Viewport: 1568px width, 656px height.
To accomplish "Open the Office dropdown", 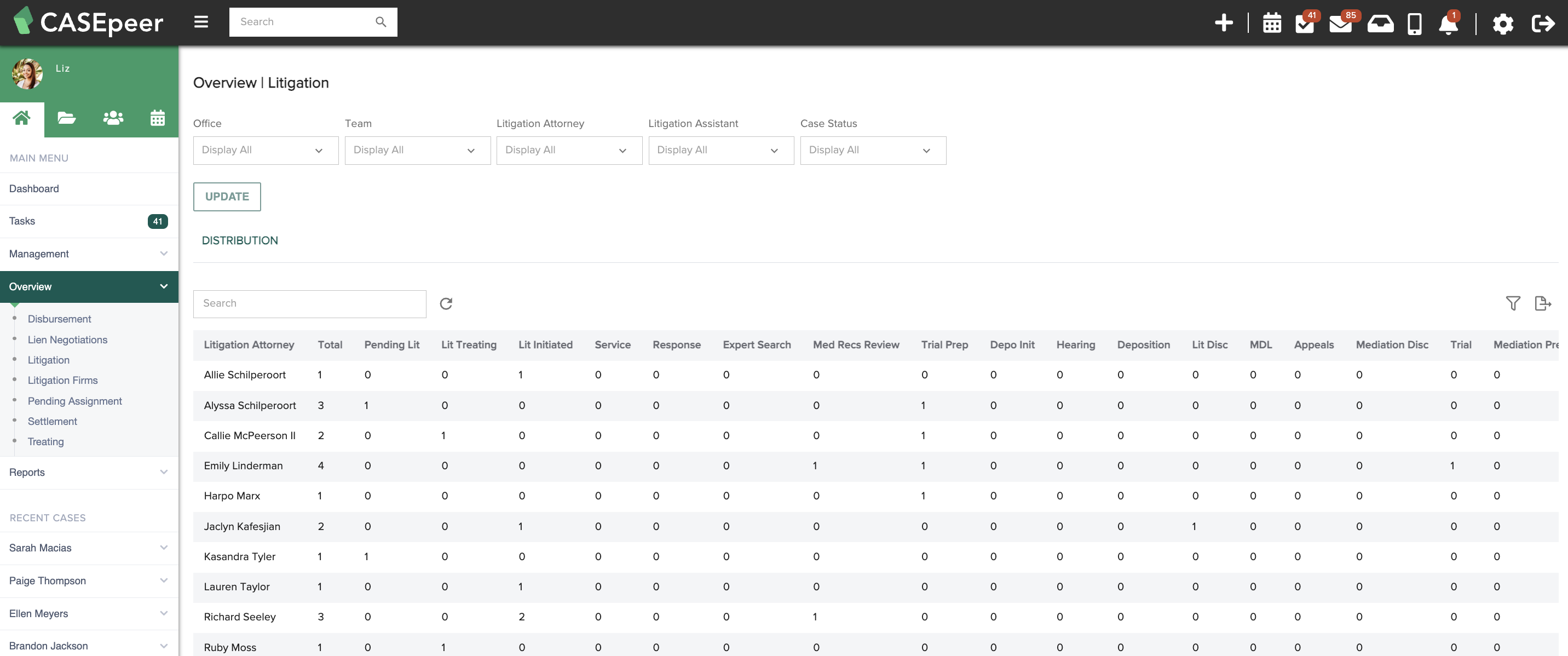I will tap(266, 150).
